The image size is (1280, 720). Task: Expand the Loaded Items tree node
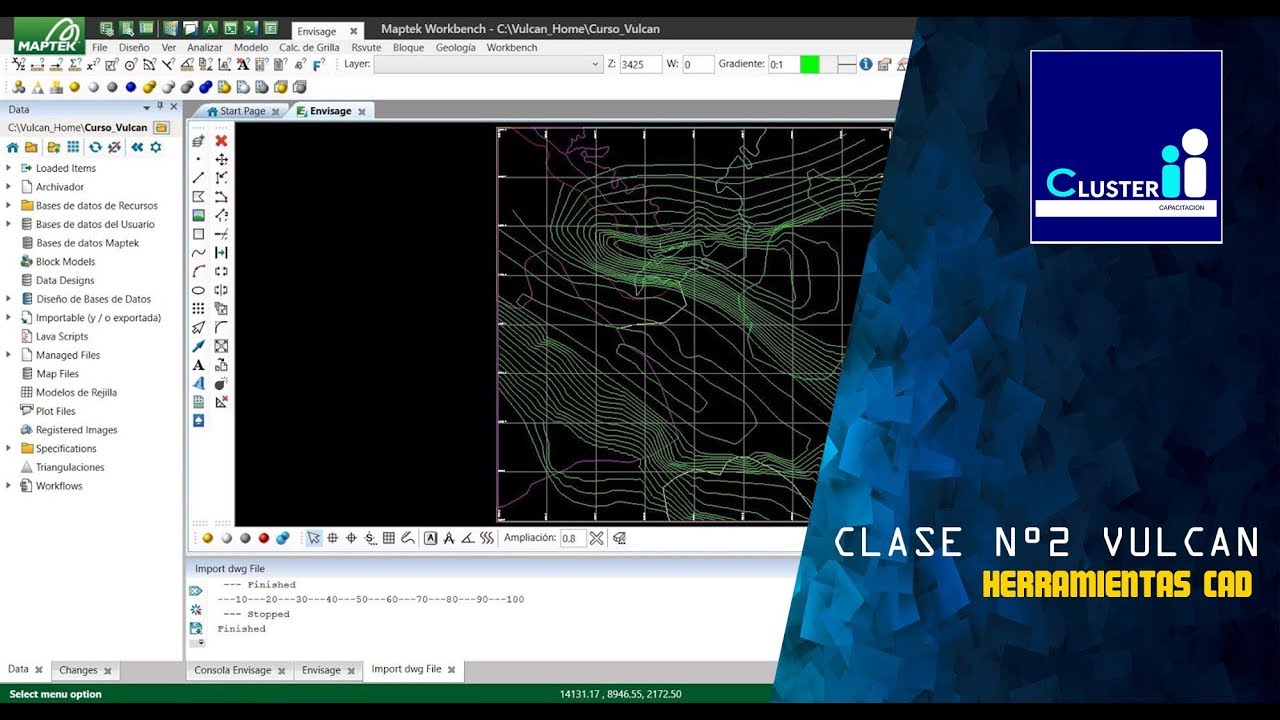[x=9, y=168]
